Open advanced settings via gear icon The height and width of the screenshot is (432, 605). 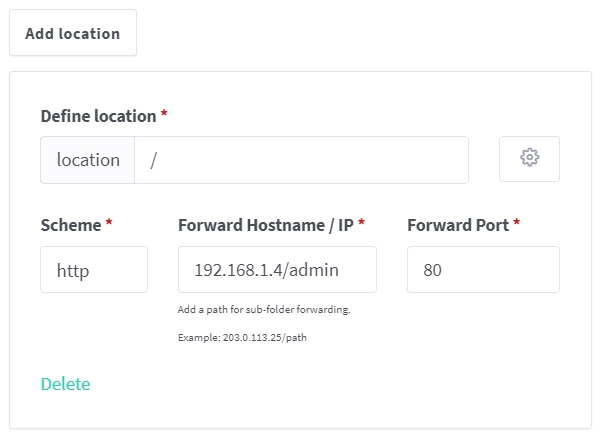[x=529, y=159]
